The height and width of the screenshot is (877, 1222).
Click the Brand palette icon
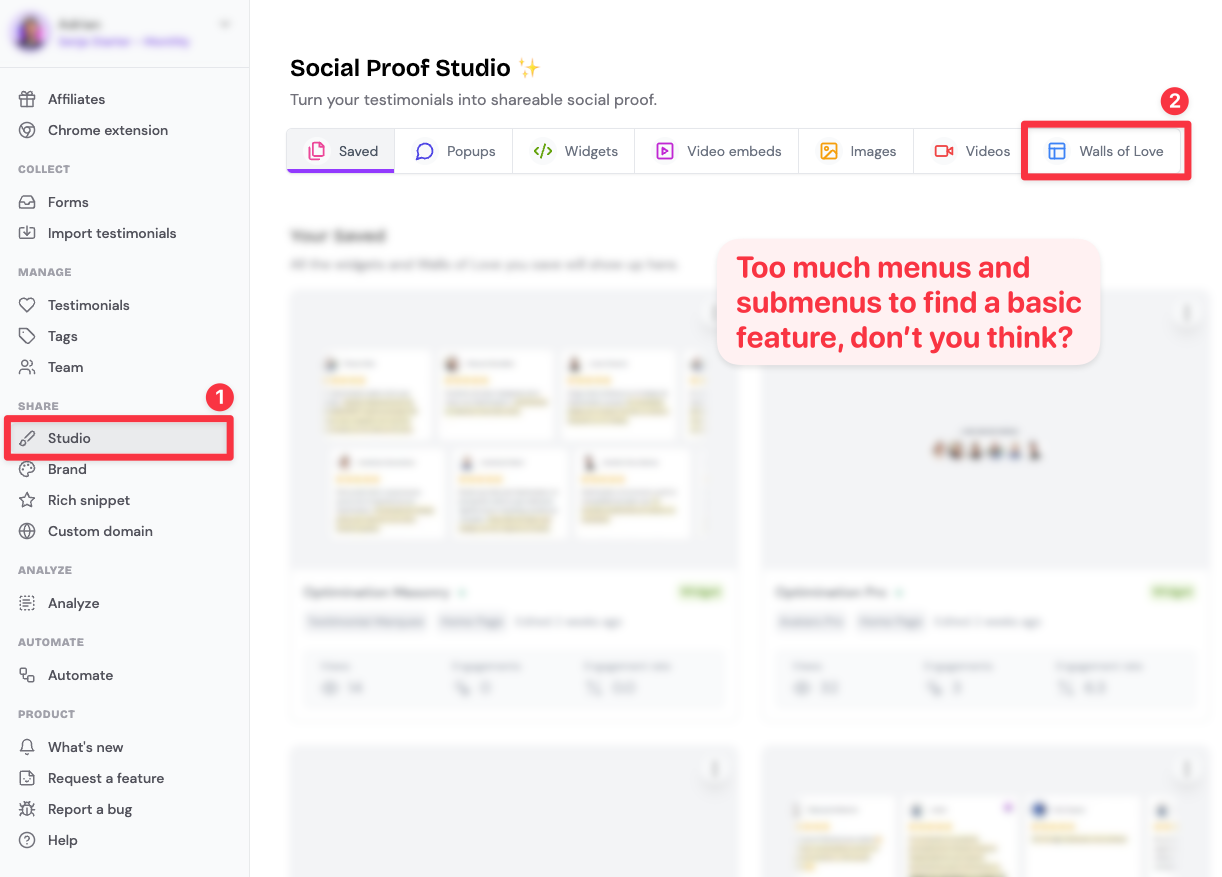(x=27, y=469)
